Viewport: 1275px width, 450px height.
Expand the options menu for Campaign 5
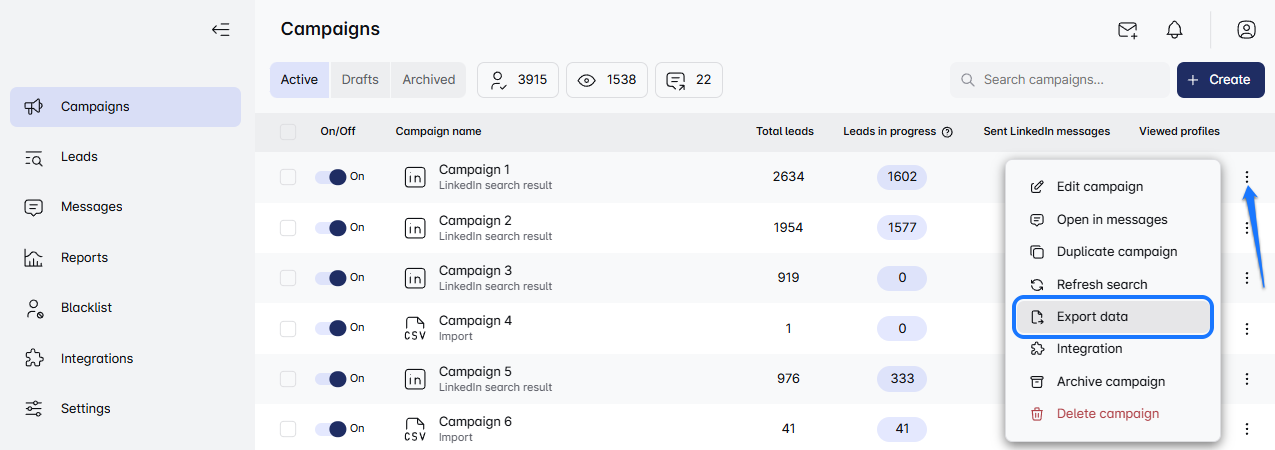click(1247, 379)
